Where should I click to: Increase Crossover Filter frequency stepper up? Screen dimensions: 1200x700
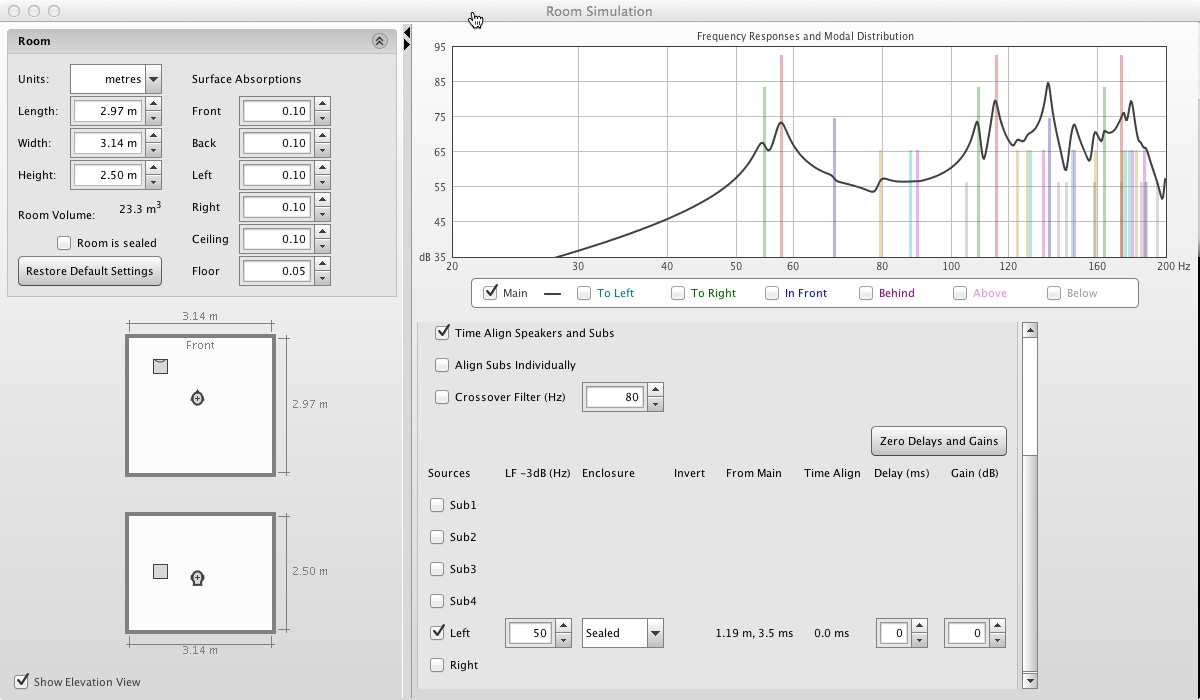[655, 390]
